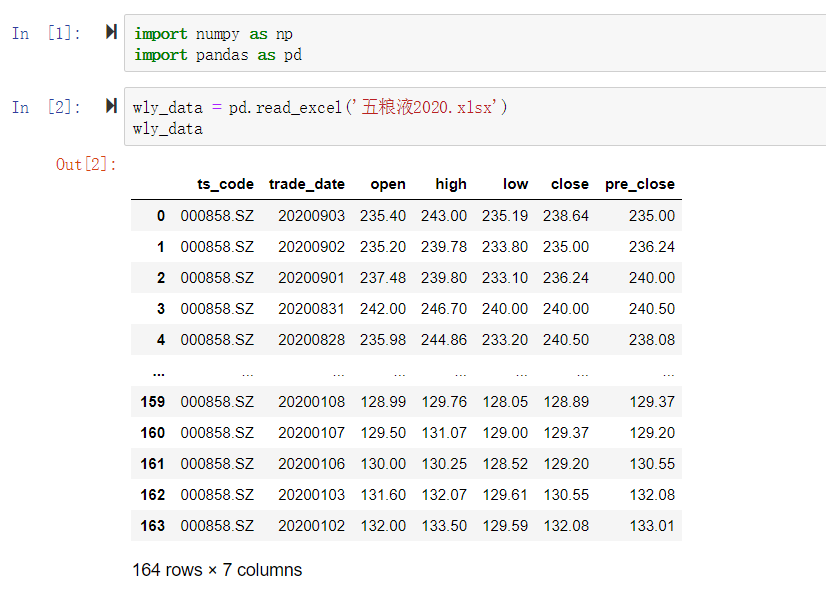Click the numpy import code cell
The width and height of the screenshot is (826, 590).
tap(475, 43)
